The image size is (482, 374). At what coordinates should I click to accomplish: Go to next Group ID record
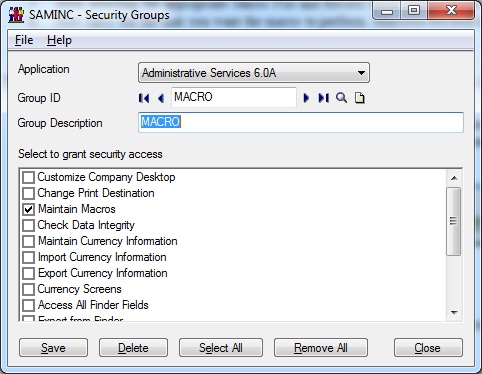(306, 98)
